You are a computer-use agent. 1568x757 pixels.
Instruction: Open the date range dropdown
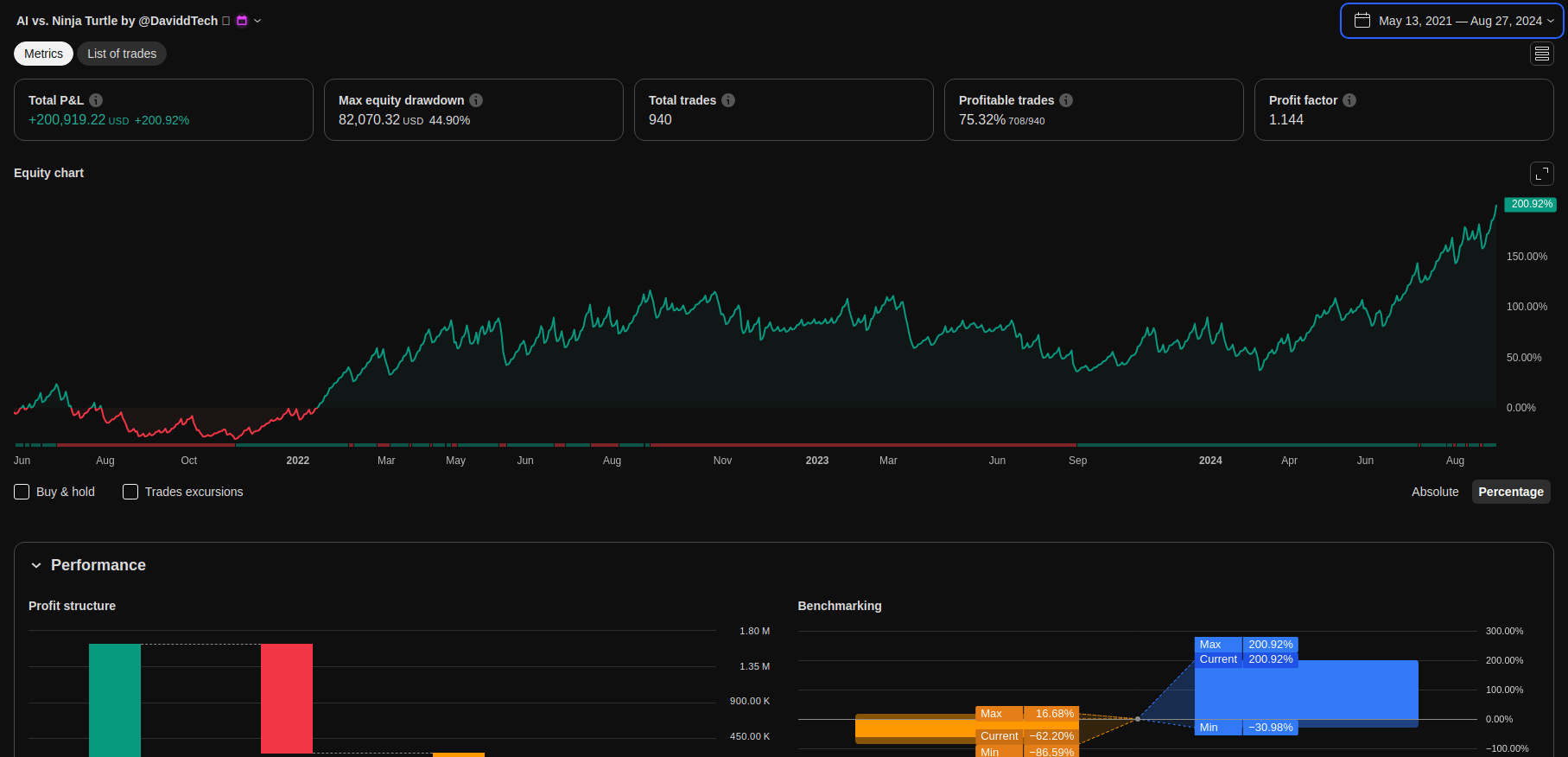(x=1451, y=21)
